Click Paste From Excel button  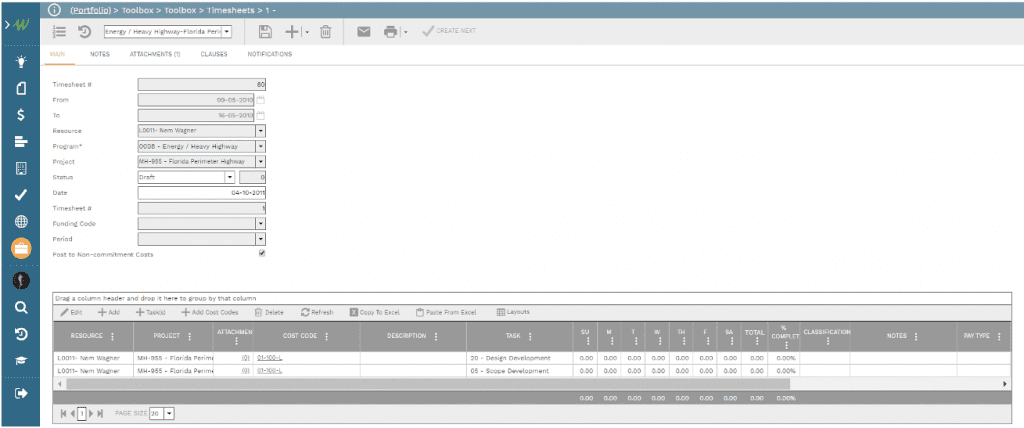(446, 312)
